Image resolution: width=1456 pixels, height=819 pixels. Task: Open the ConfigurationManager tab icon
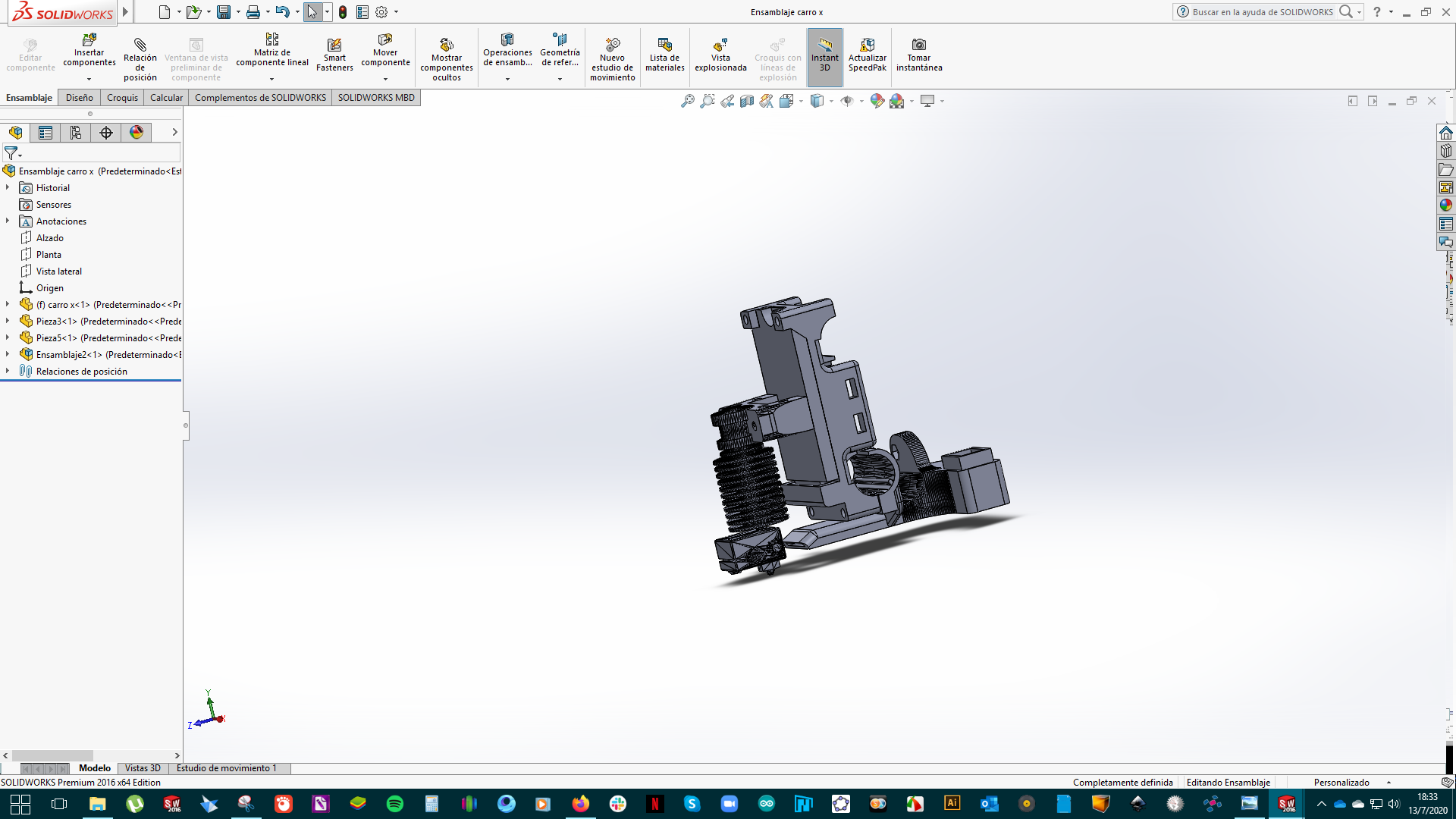(x=76, y=133)
